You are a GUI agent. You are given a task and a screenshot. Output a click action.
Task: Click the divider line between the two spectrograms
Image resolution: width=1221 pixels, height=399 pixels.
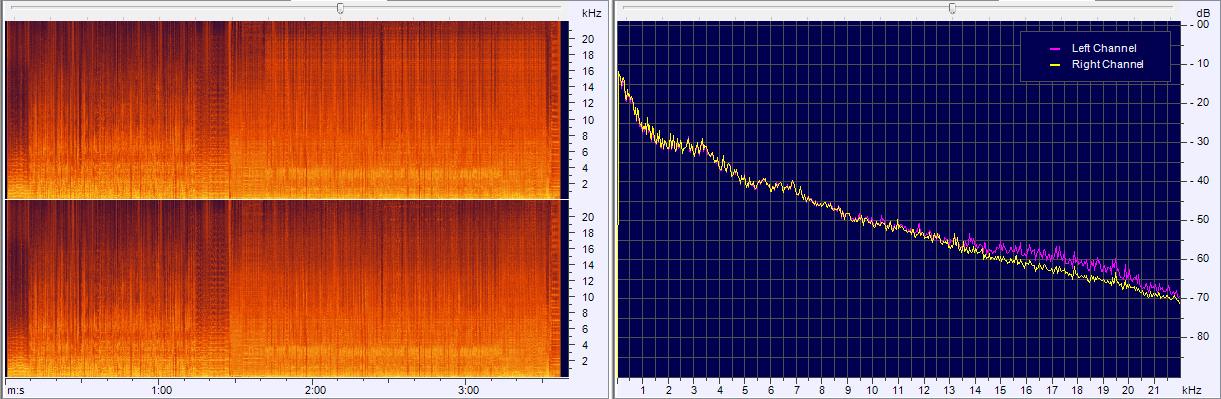coord(281,200)
